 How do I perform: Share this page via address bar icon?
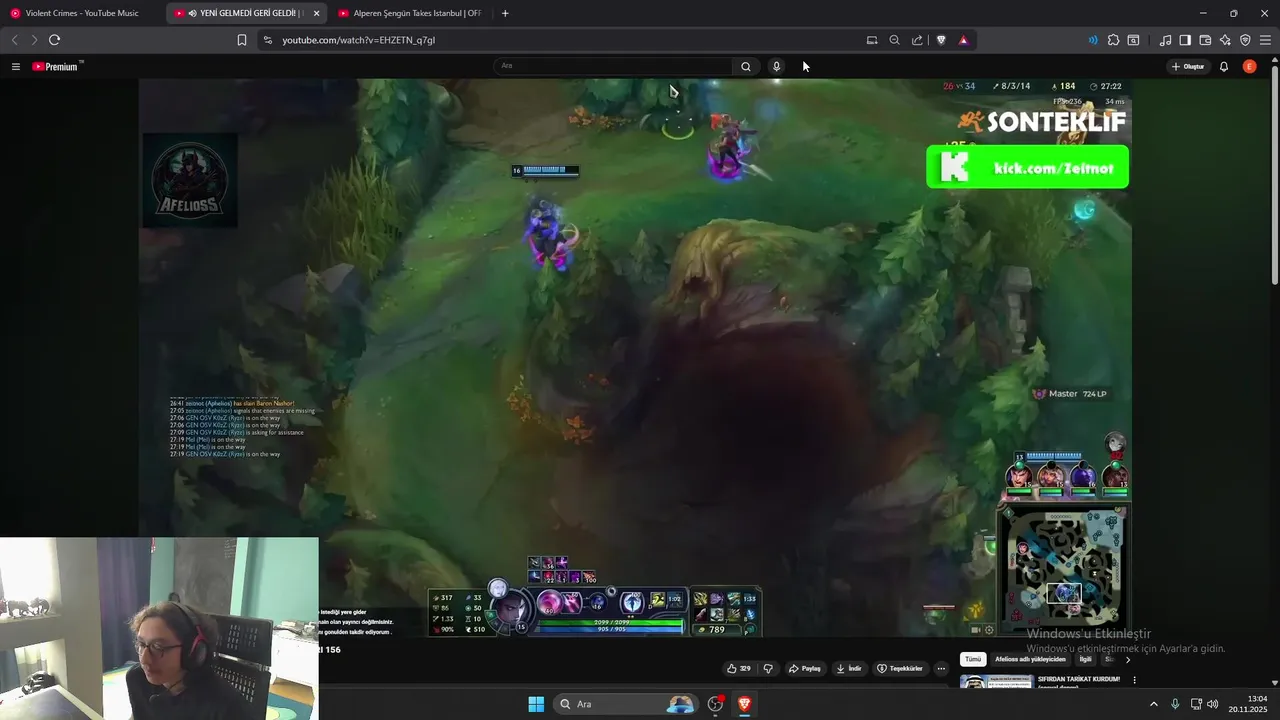[x=917, y=40]
